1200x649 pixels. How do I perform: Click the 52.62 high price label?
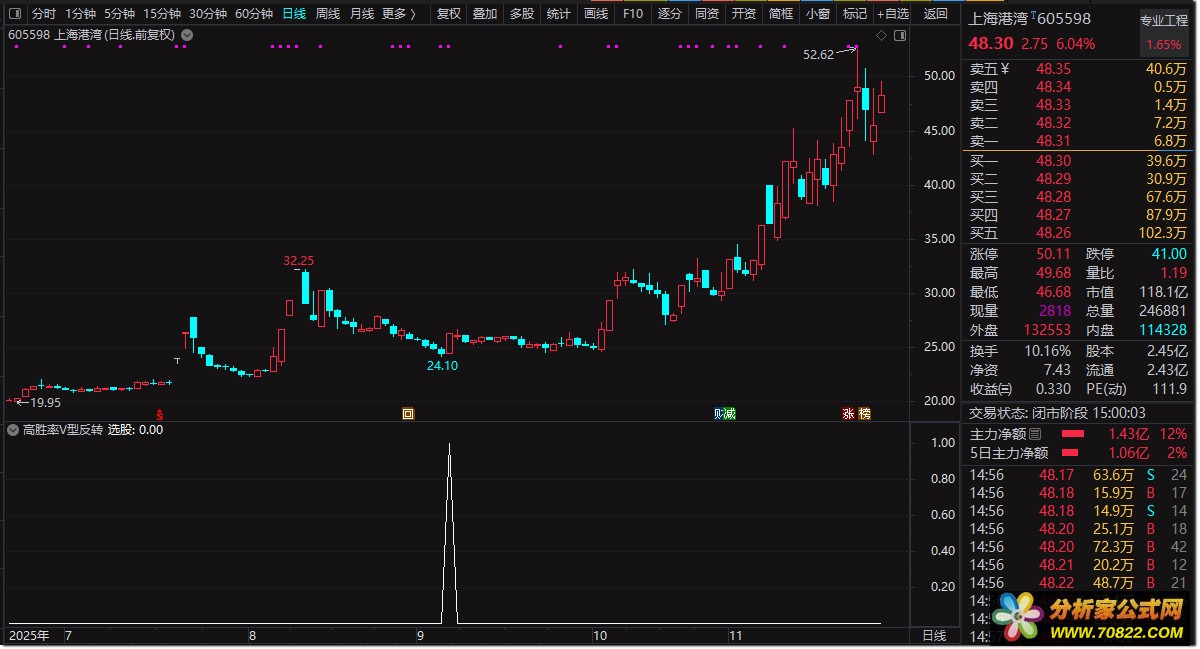click(818, 55)
